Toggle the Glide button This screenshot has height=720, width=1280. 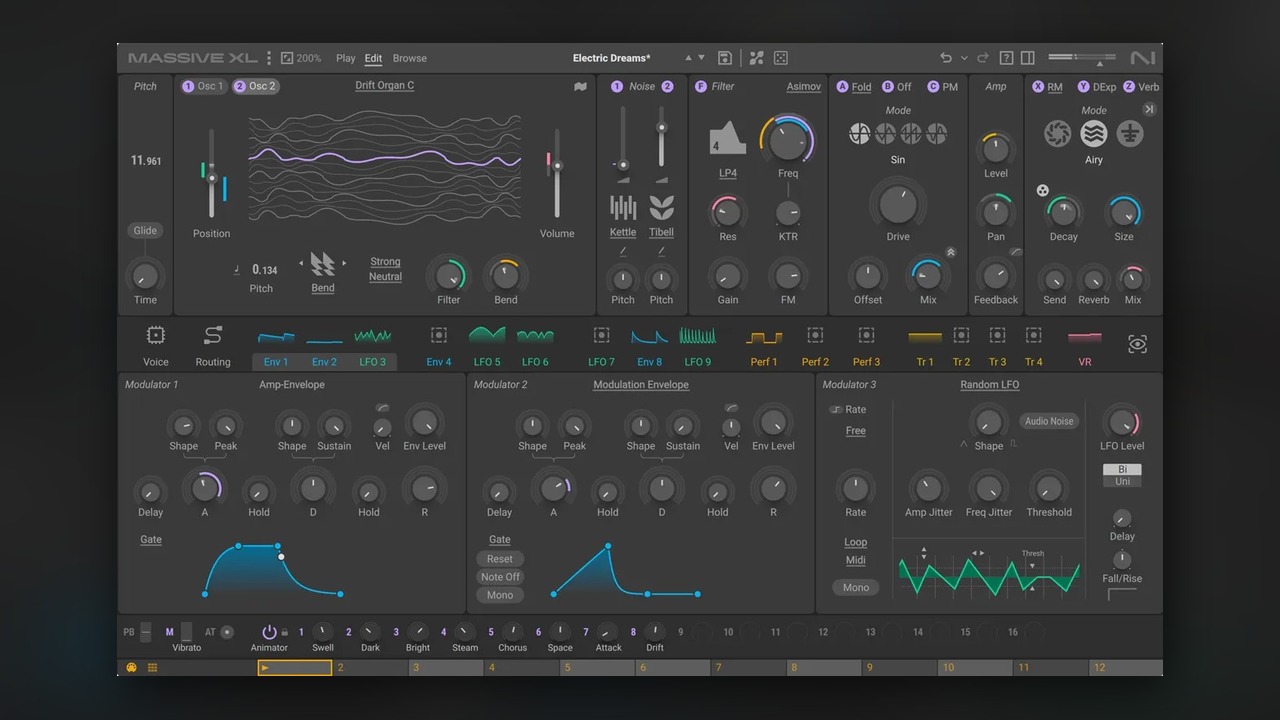[x=145, y=230]
